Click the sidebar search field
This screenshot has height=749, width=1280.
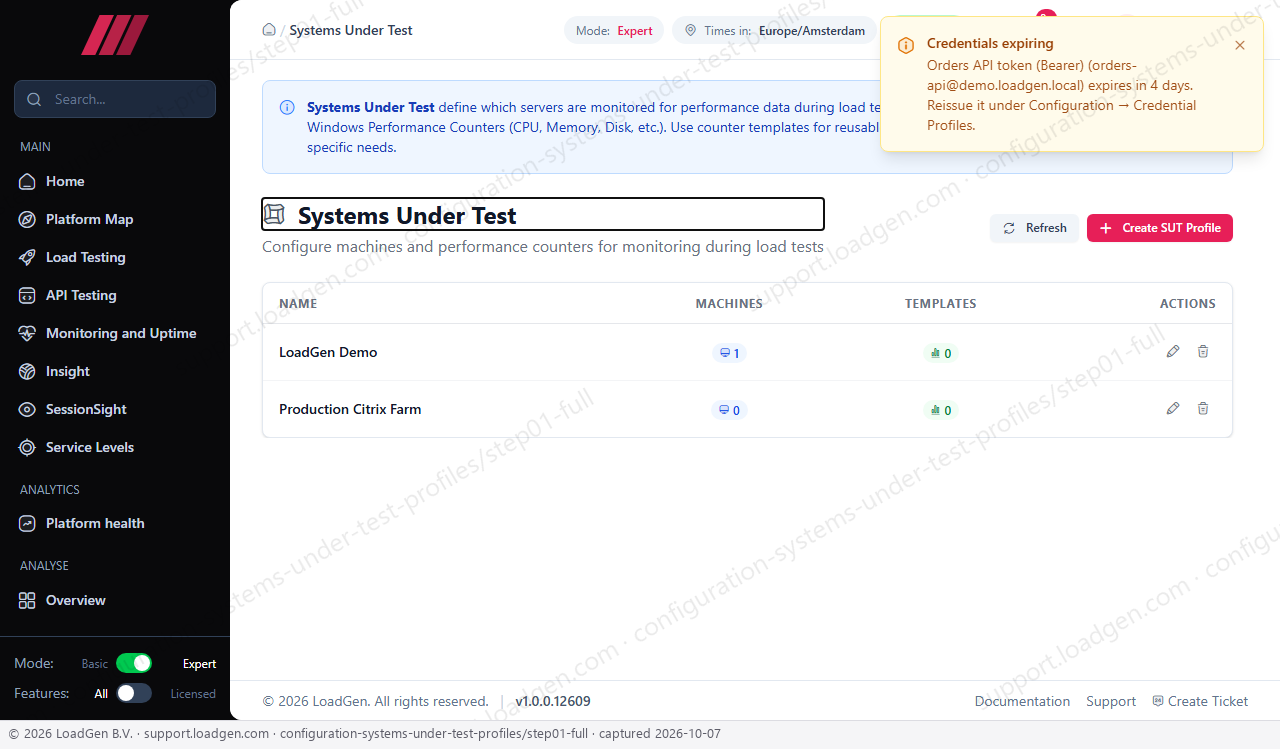pos(115,99)
